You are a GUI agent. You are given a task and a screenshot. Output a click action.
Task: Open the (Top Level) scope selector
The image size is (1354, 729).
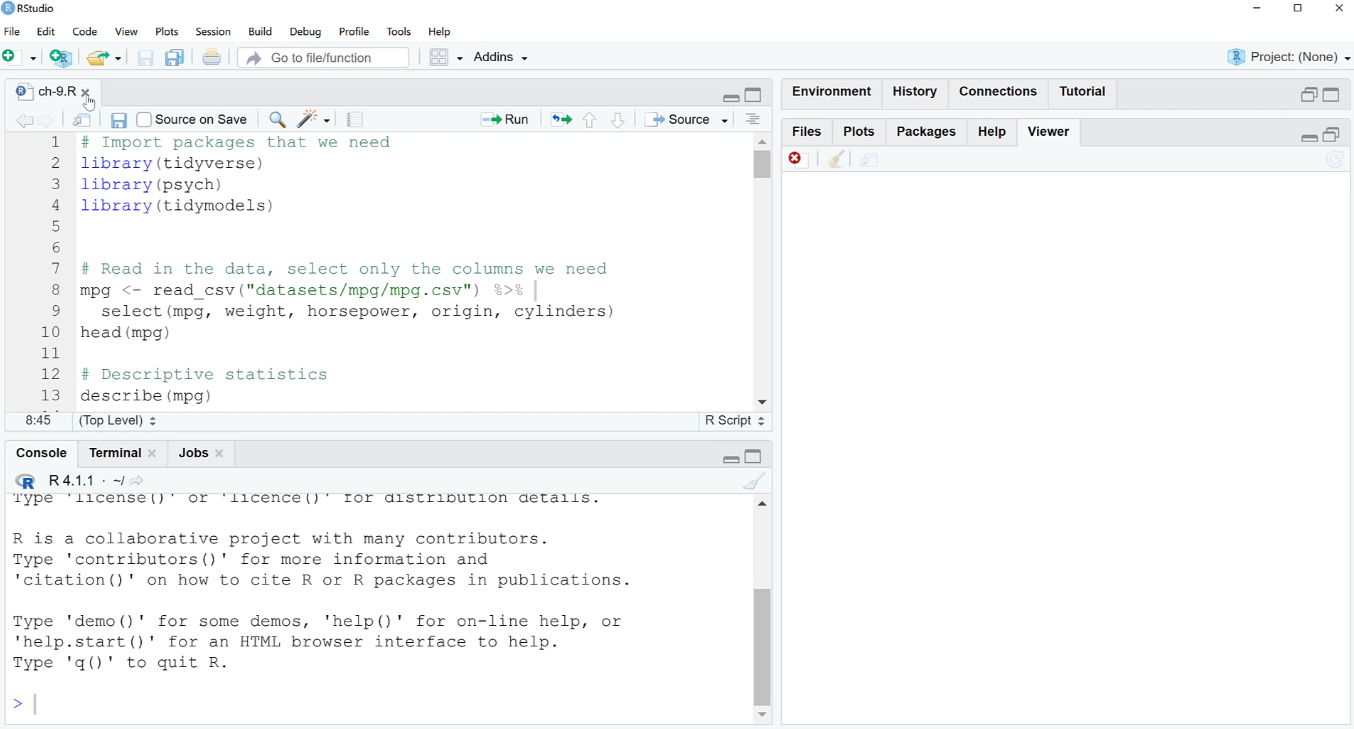point(118,421)
